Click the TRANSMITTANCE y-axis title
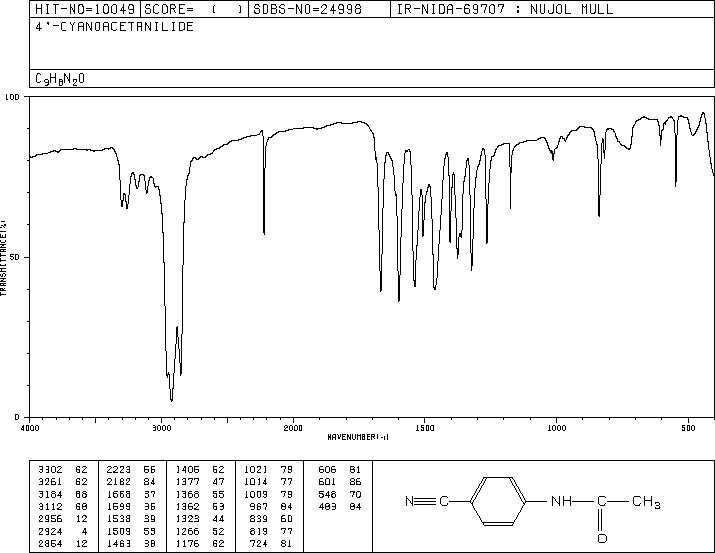The width and height of the screenshot is (715, 553). click(x=3, y=258)
